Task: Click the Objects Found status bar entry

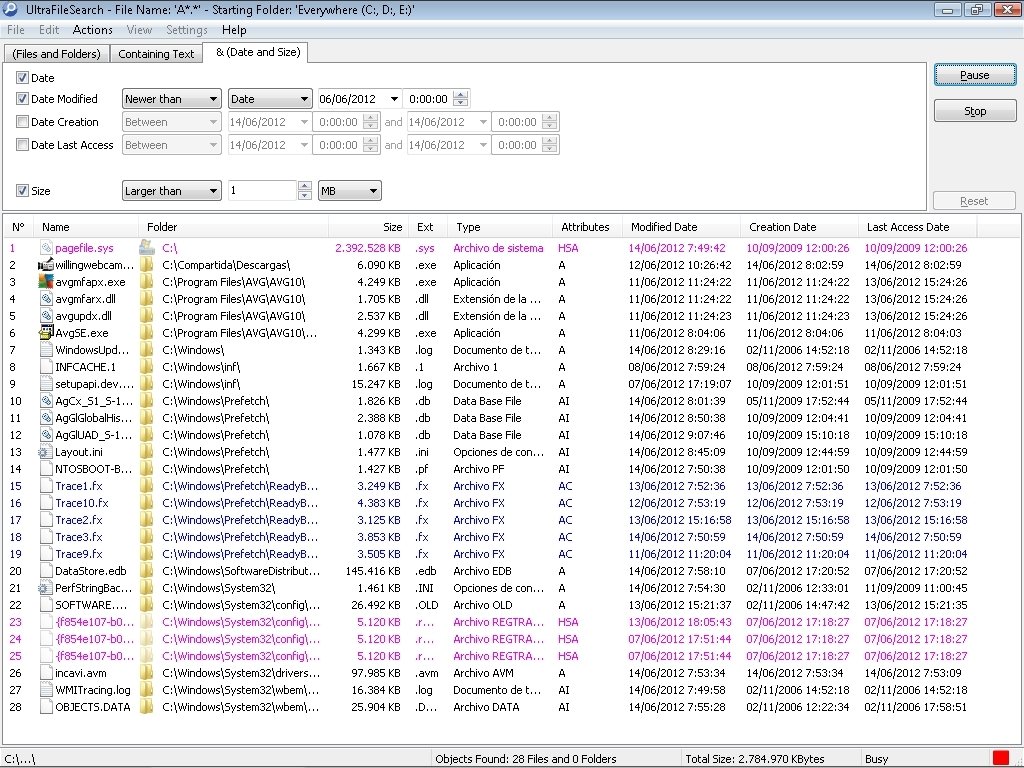Action: pos(526,759)
